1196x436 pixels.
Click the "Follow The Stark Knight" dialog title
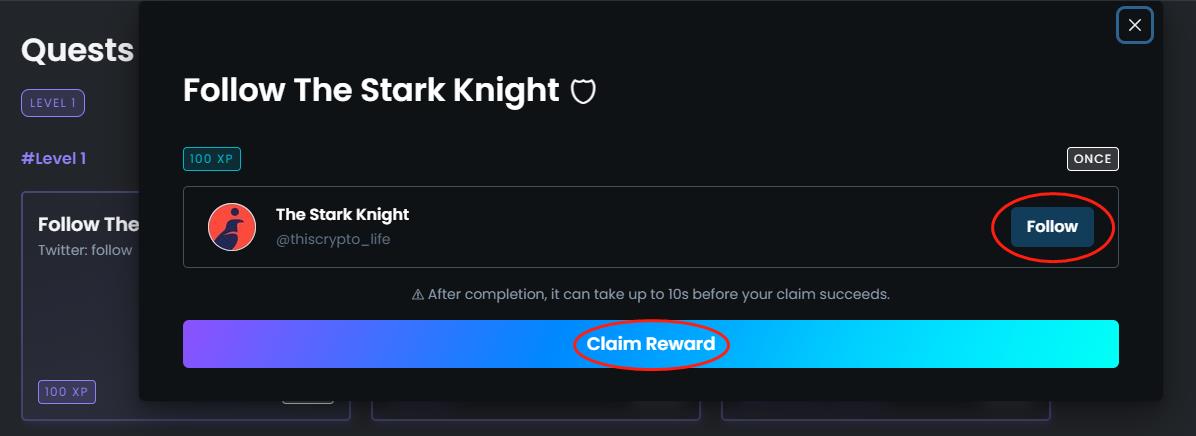coord(371,91)
